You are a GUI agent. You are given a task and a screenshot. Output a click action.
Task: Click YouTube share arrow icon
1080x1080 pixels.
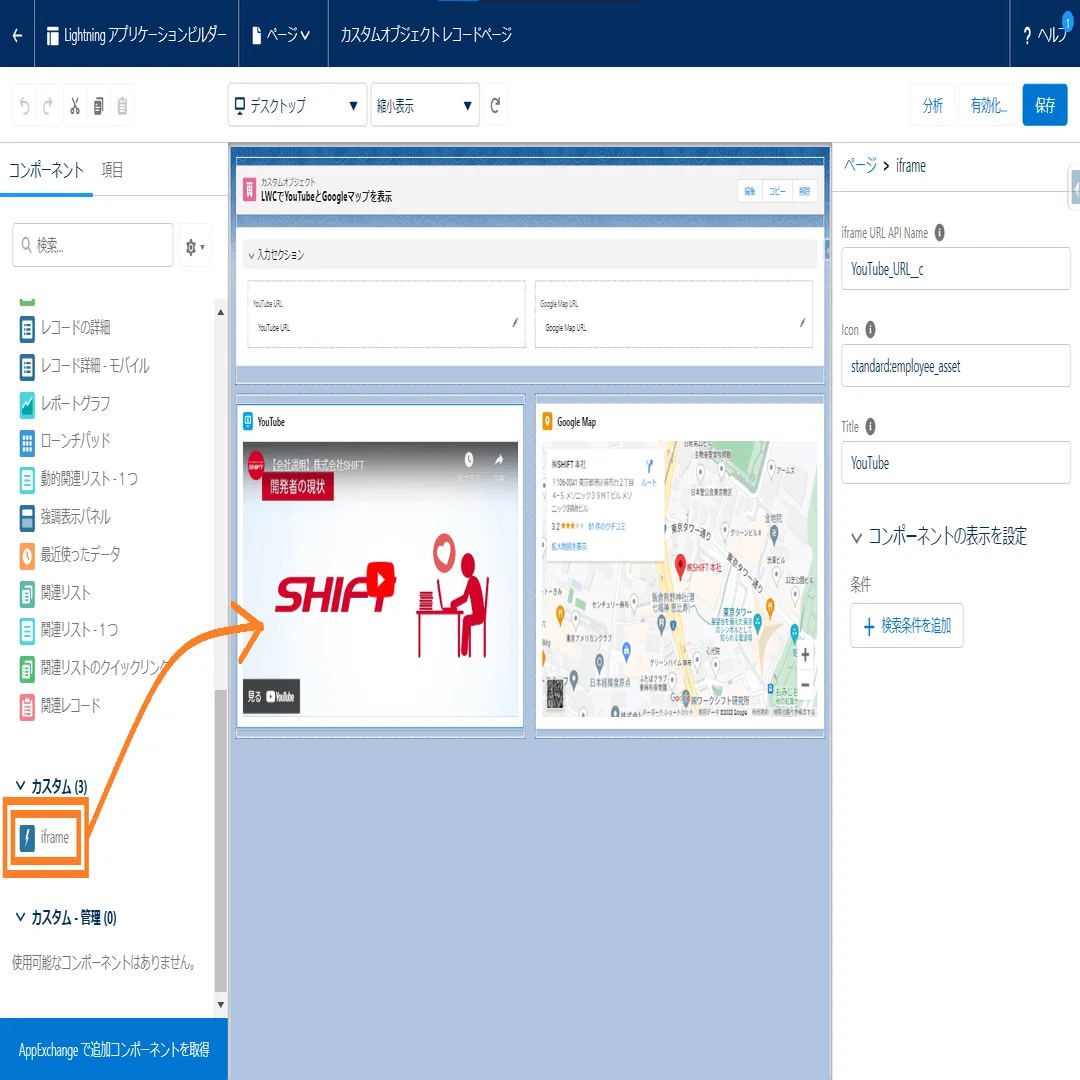click(x=499, y=460)
